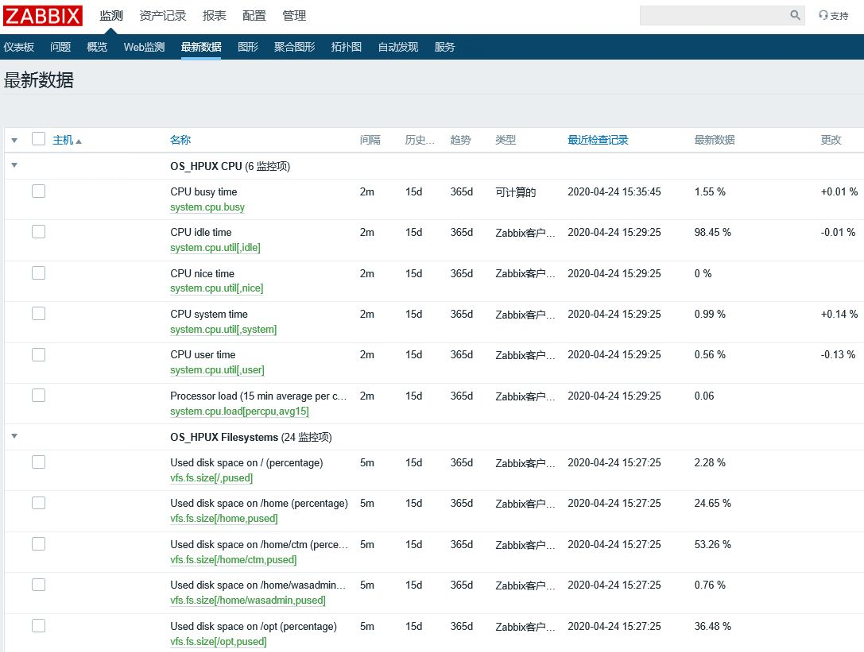This screenshot has height=652, width=864.
Task: Click the system.cpu.busy key
Action: (207, 207)
